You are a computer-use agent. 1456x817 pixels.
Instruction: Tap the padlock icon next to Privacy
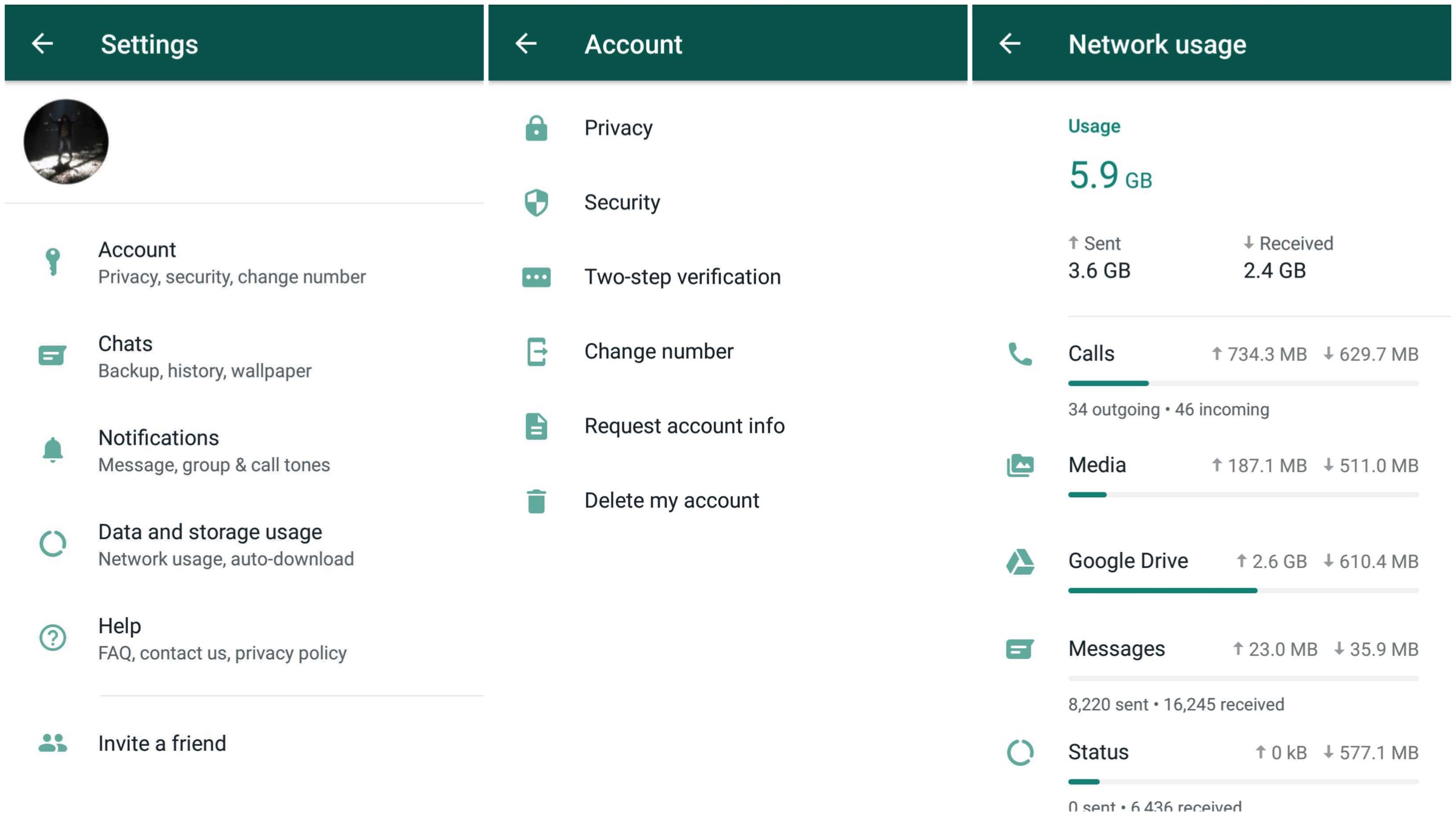(x=536, y=128)
